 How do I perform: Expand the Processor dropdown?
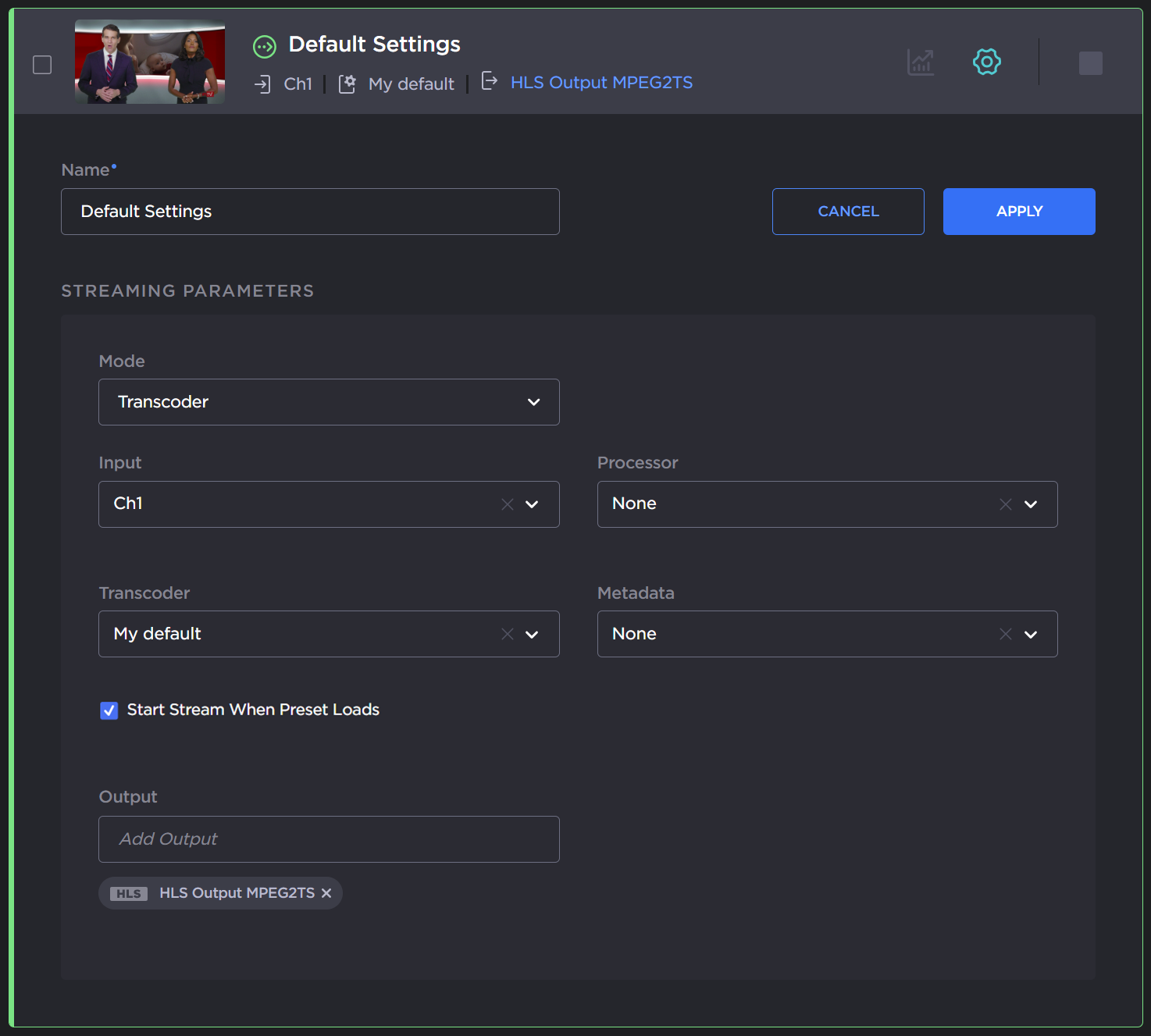point(1031,504)
